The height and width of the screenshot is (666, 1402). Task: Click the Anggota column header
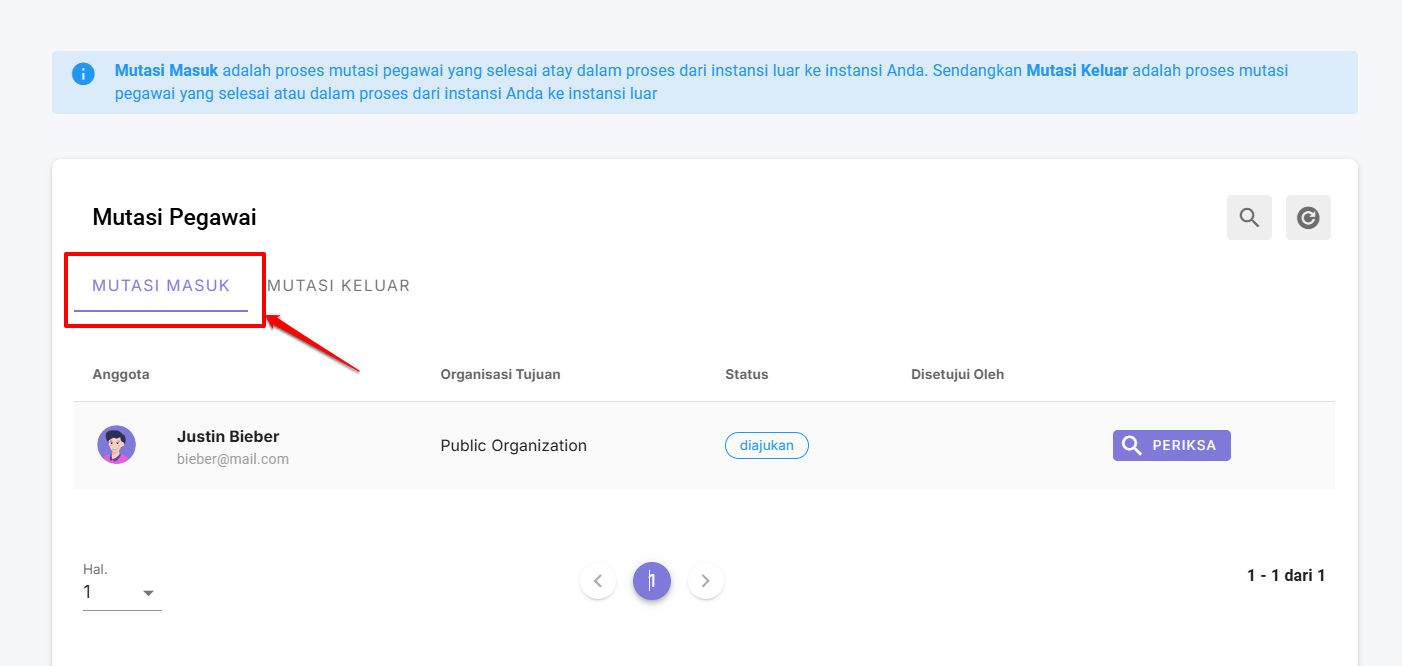pos(121,374)
